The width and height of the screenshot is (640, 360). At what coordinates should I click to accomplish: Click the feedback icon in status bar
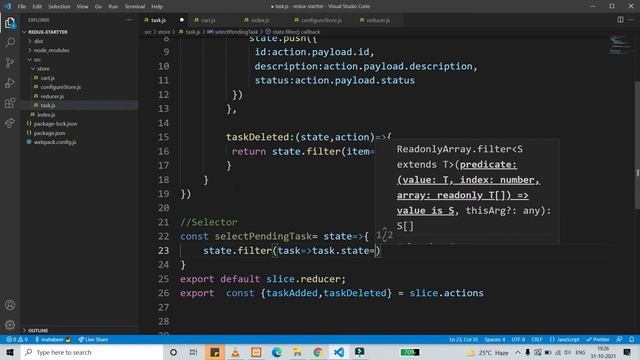619,339
